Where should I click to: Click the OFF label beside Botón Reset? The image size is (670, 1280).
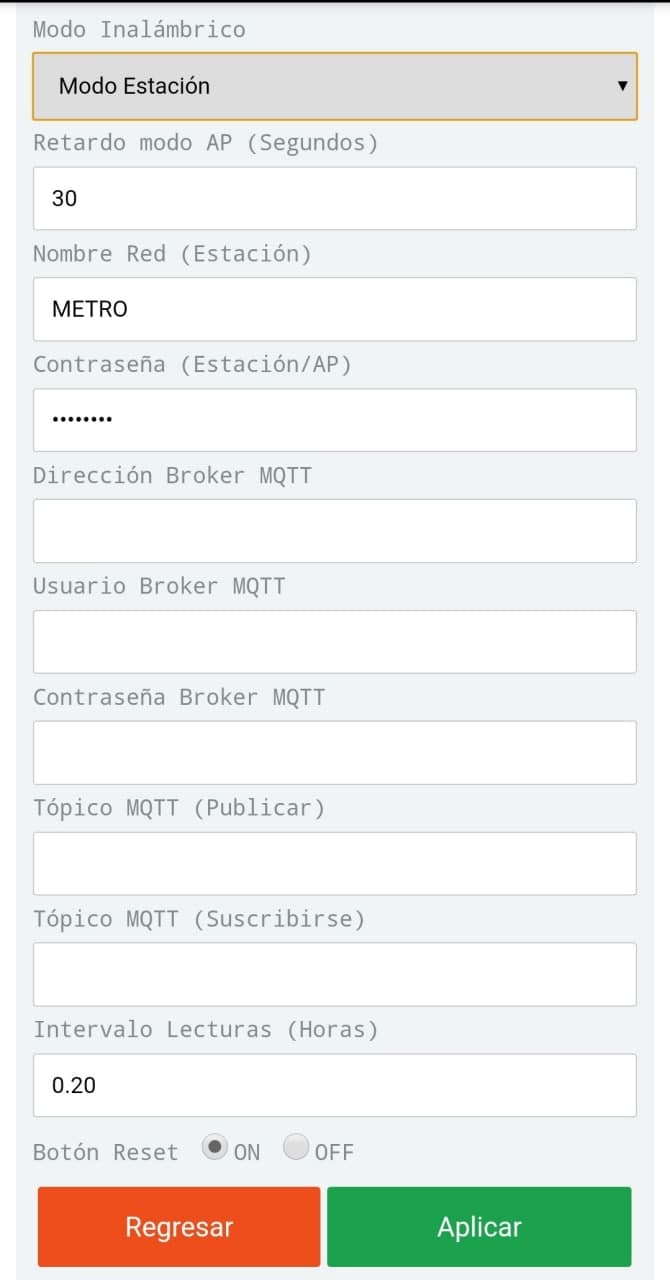pos(334,1152)
